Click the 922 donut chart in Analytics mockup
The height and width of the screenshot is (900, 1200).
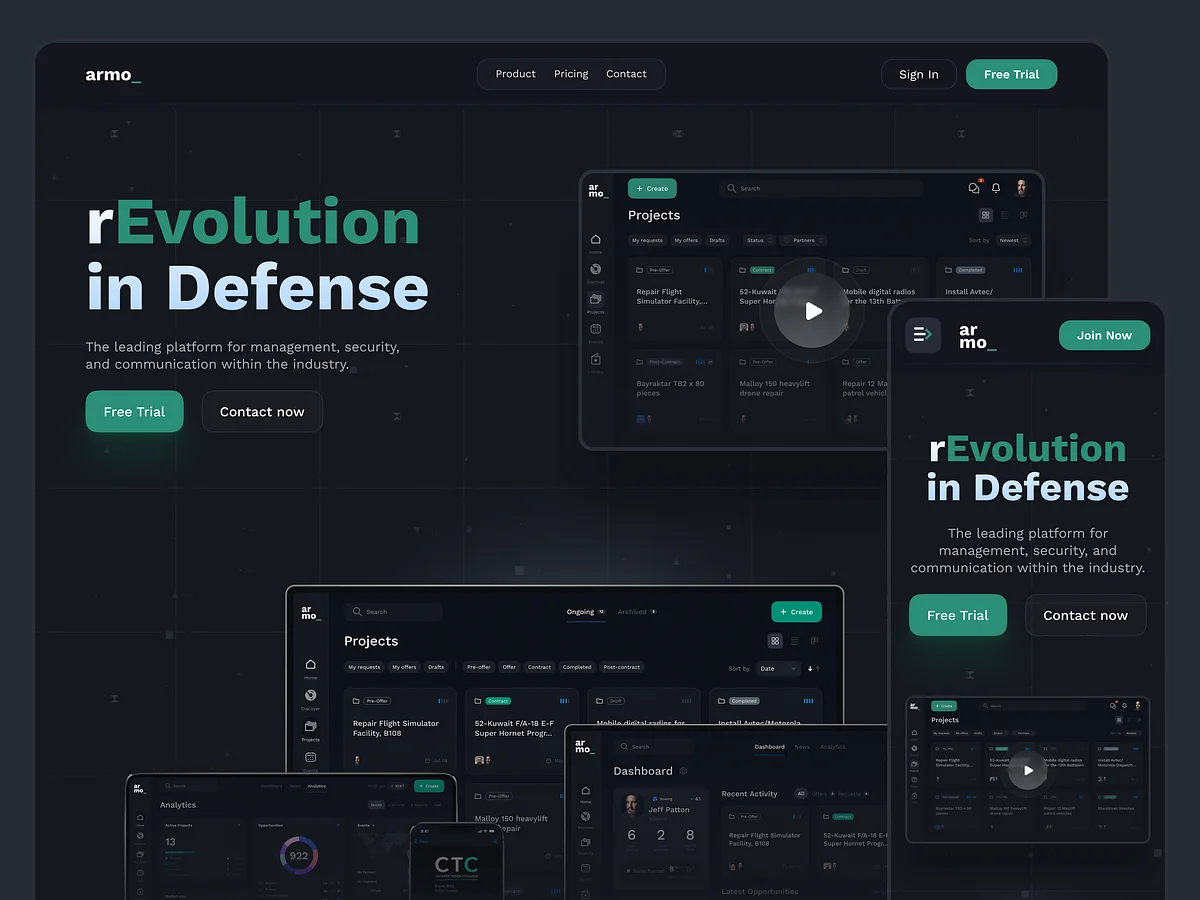click(299, 856)
